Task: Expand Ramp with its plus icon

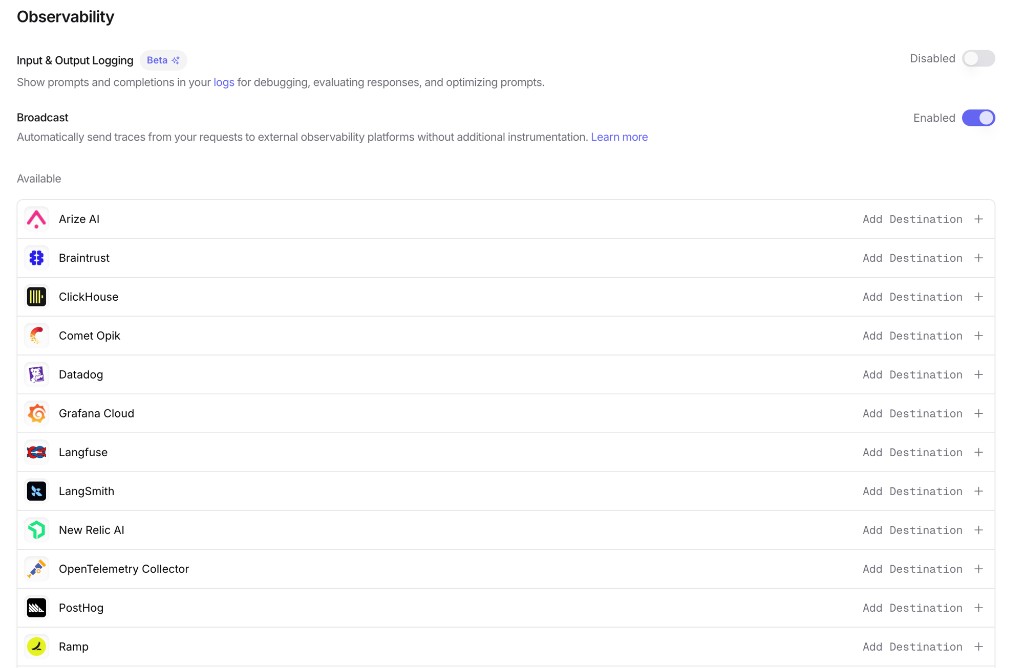Action: pyautogui.click(x=979, y=647)
